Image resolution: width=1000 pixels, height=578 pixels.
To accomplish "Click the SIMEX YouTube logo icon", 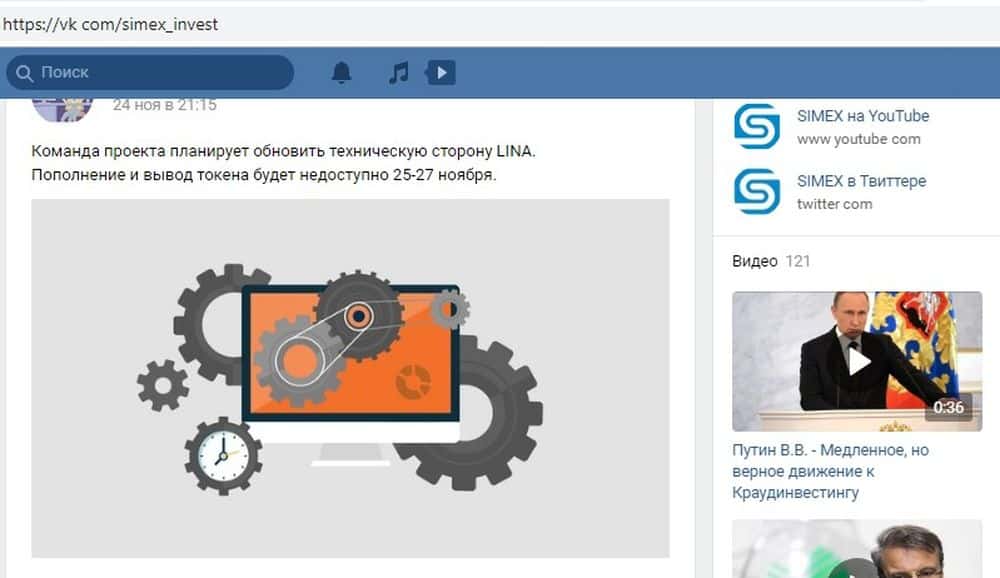I will click(756, 126).
